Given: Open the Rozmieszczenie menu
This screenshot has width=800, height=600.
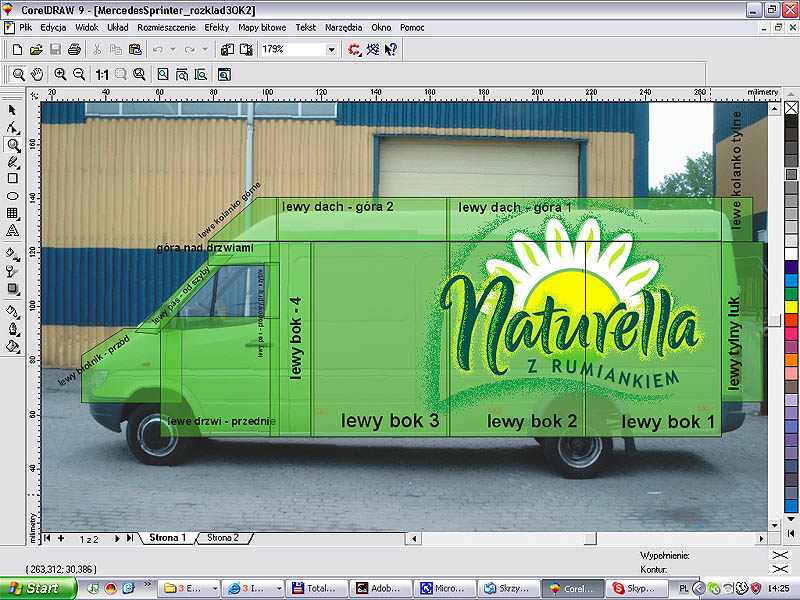Looking at the screenshot, I should pyautogui.click(x=166, y=28).
